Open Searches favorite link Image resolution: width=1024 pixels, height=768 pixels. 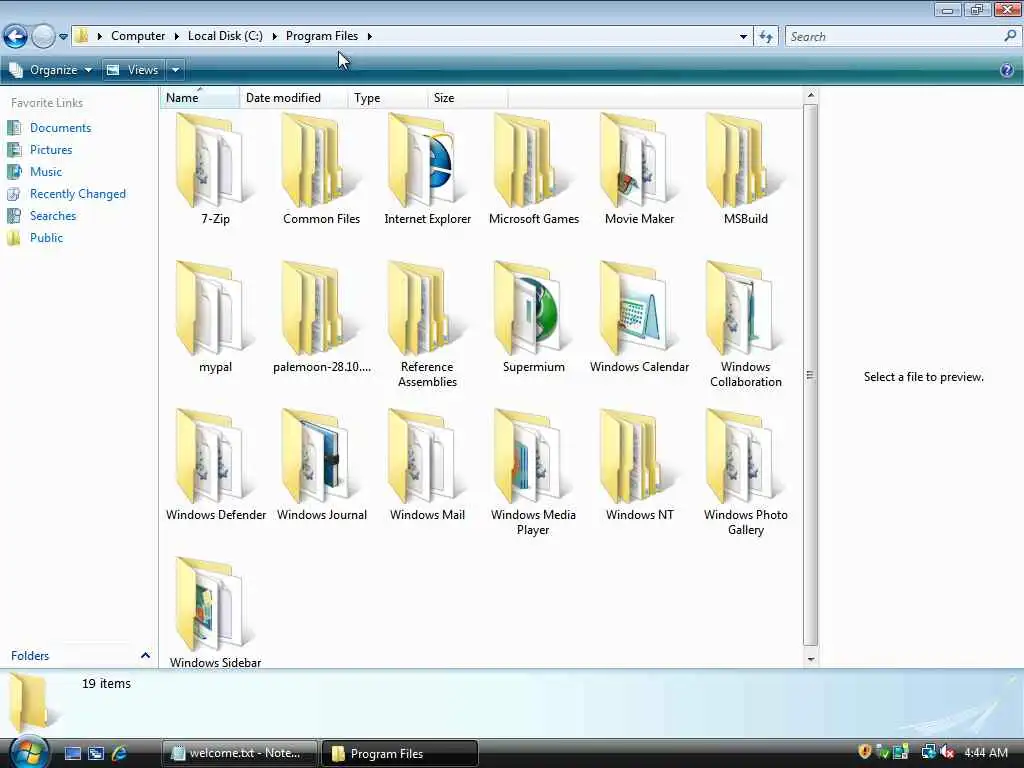point(53,216)
